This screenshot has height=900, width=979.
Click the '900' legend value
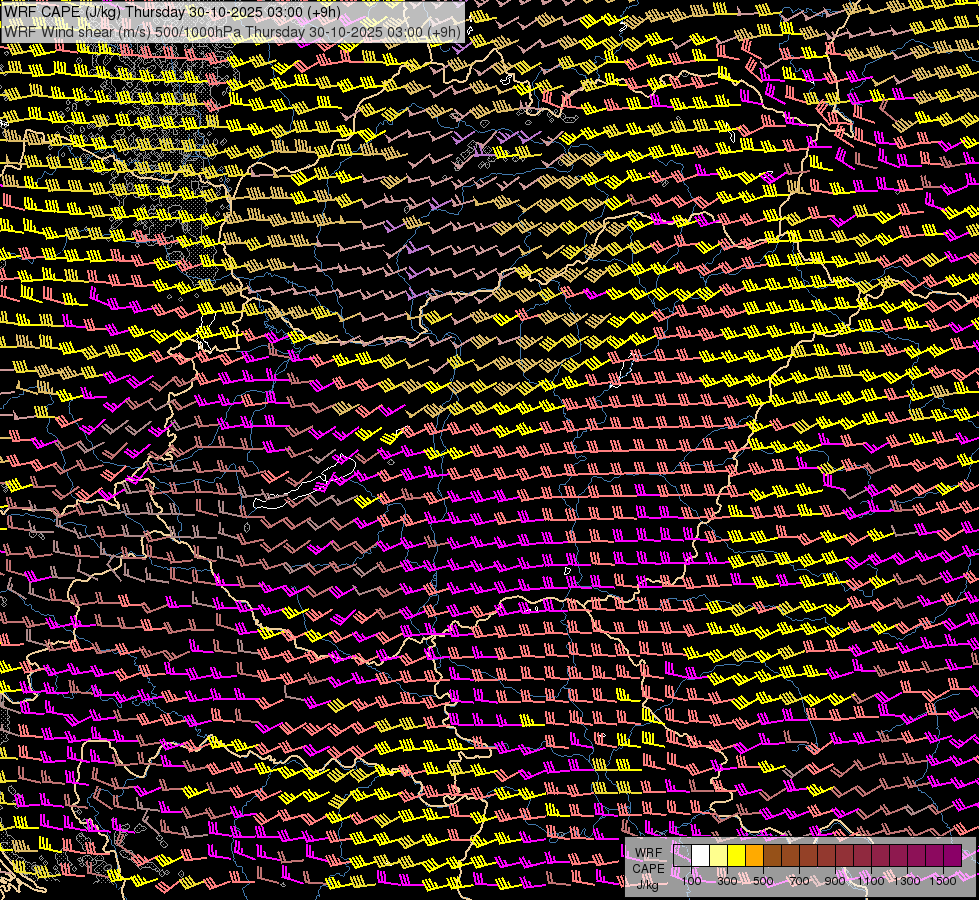tap(835, 881)
